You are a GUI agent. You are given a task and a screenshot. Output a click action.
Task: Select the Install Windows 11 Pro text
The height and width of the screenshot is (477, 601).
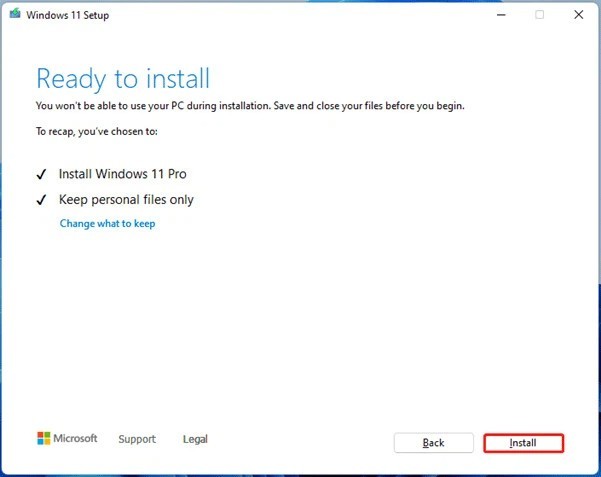[122, 174]
